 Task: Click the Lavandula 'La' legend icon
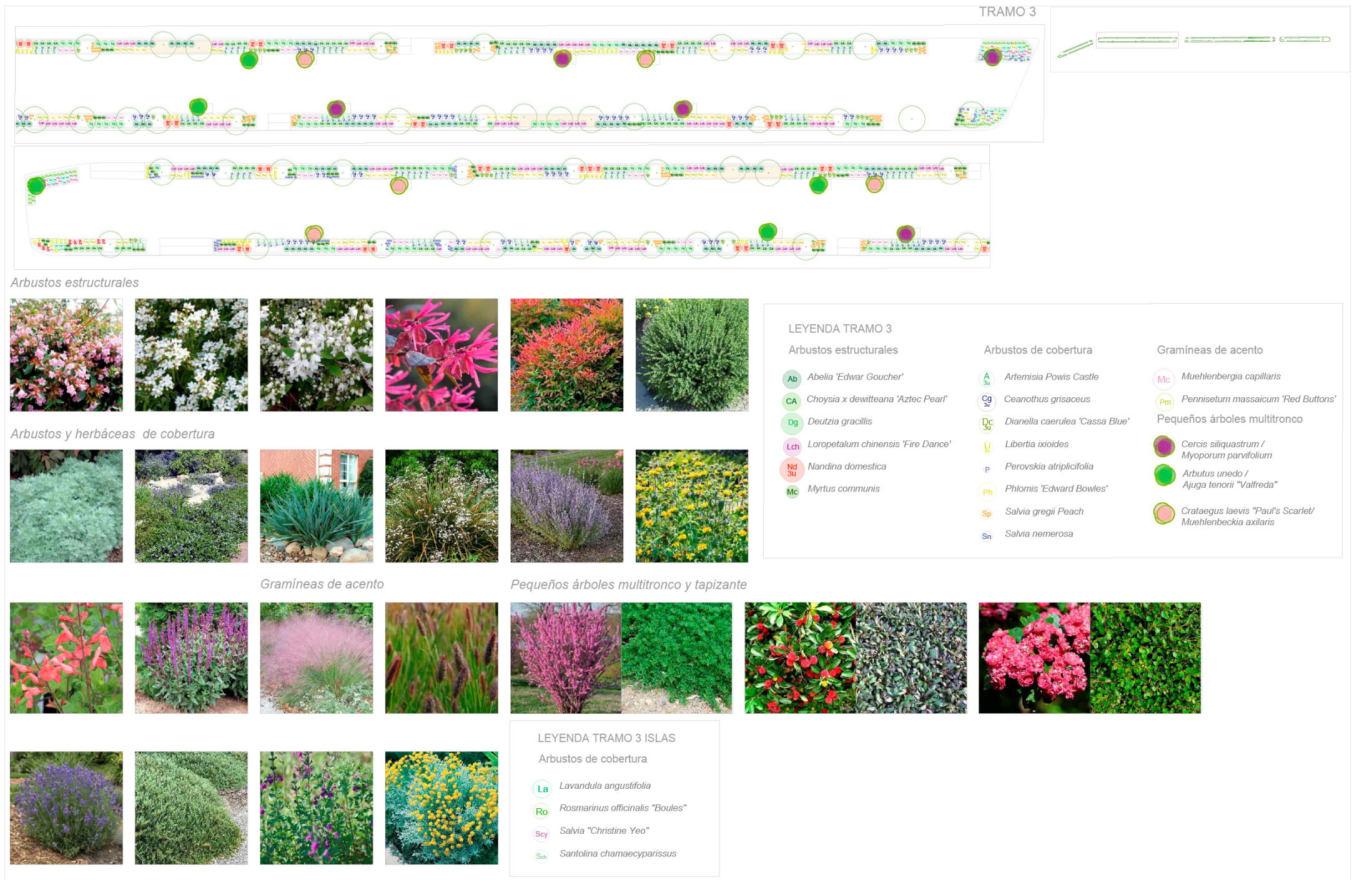(x=543, y=789)
